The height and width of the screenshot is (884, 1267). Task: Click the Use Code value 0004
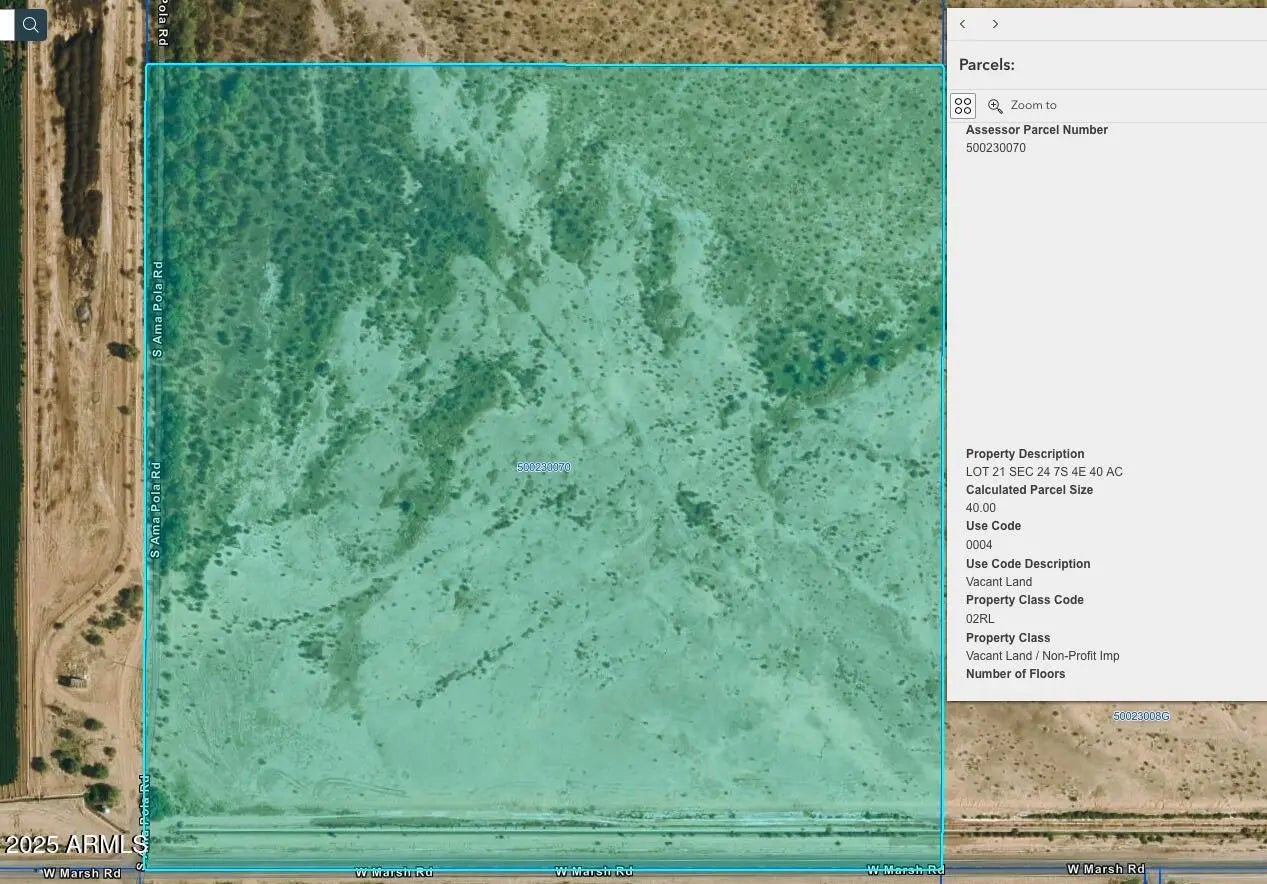coord(979,545)
